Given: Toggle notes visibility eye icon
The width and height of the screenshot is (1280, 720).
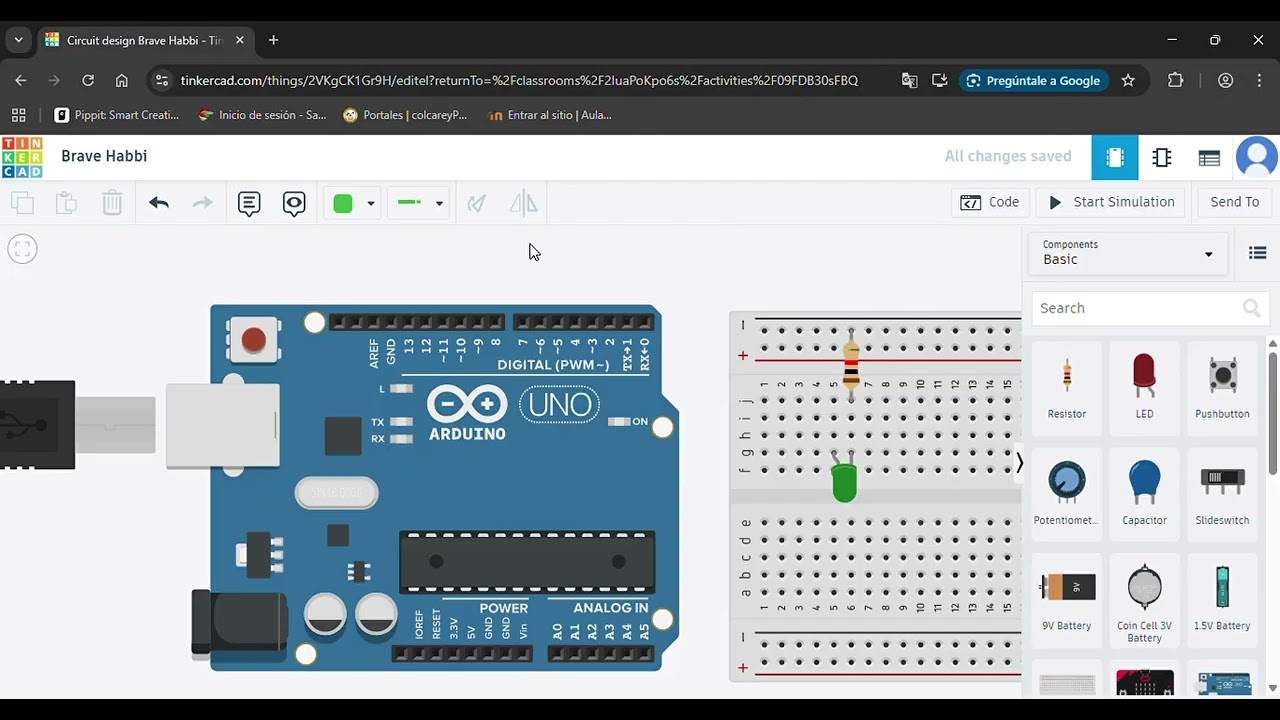Looking at the screenshot, I should click(x=294, y=204).
